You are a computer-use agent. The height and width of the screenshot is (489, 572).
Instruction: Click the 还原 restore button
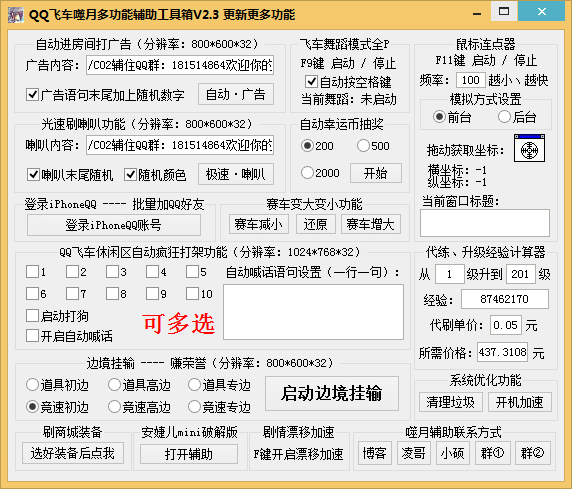(x=316, y=224)
